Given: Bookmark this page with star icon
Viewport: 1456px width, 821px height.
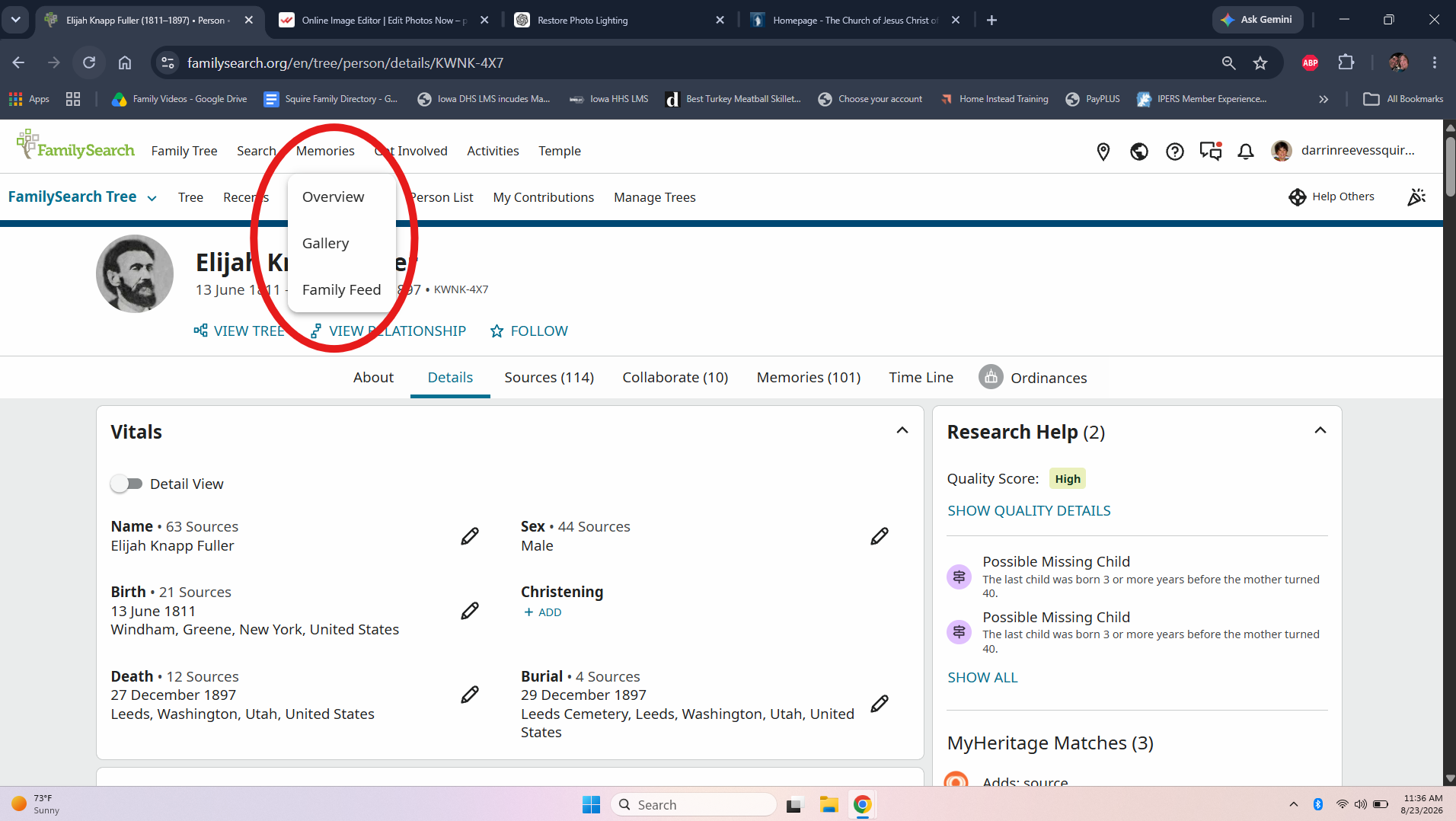Looking at the screenshot, I should (1260, 63).
